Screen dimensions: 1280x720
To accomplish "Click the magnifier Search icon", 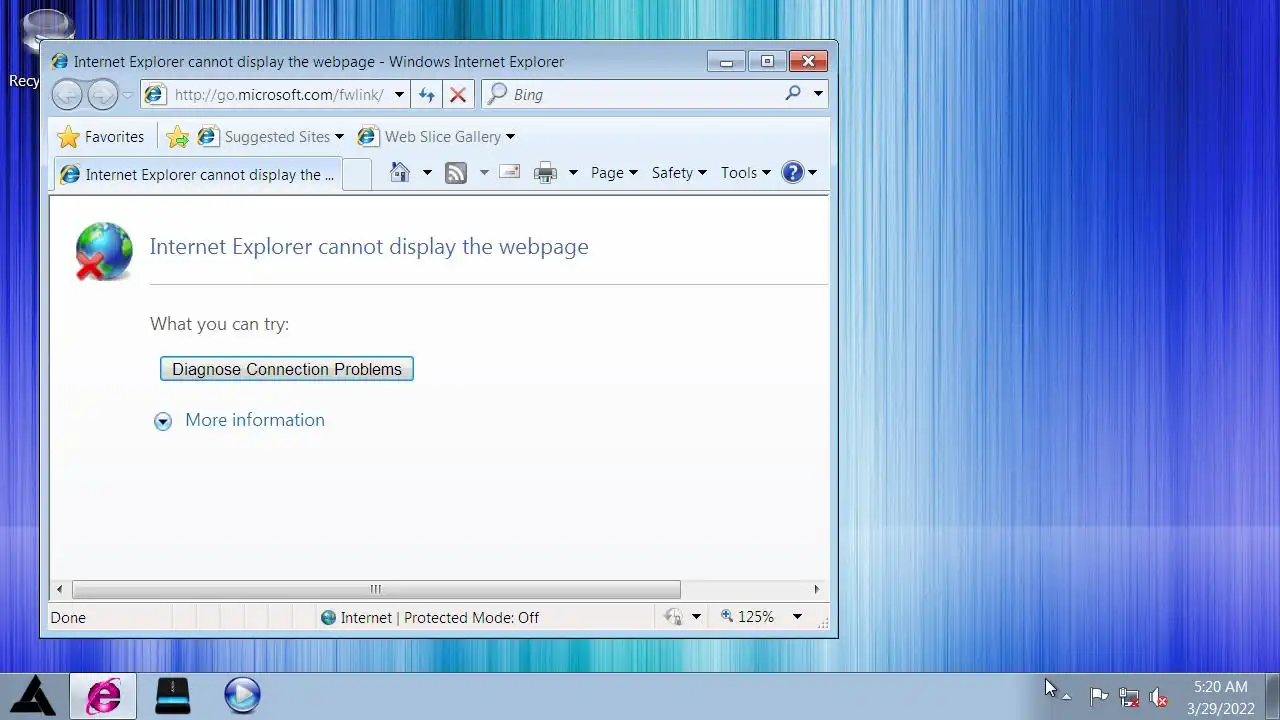I will [793, 93].
